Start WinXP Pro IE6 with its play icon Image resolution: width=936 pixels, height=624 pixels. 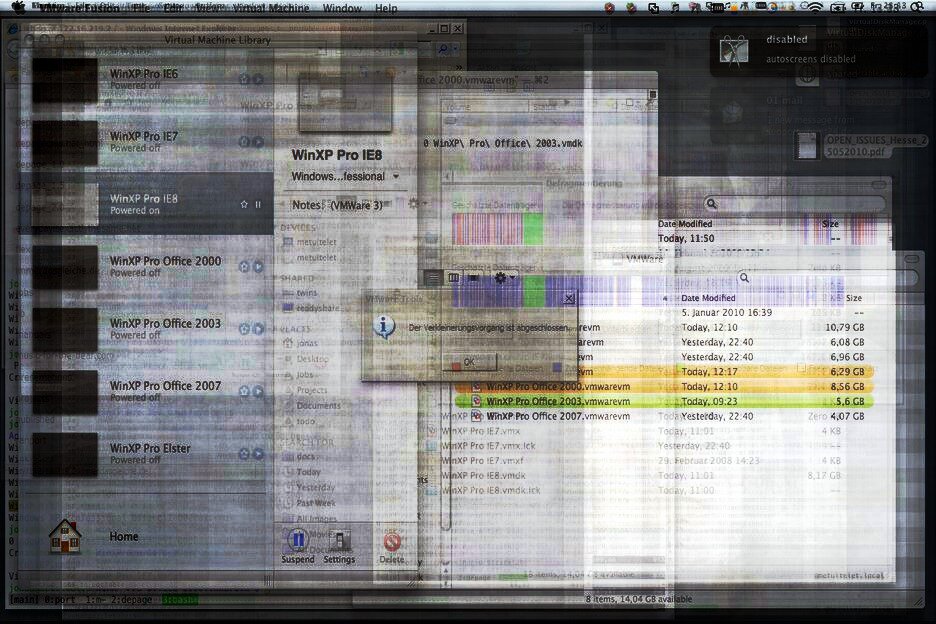(x=258, y=79)
